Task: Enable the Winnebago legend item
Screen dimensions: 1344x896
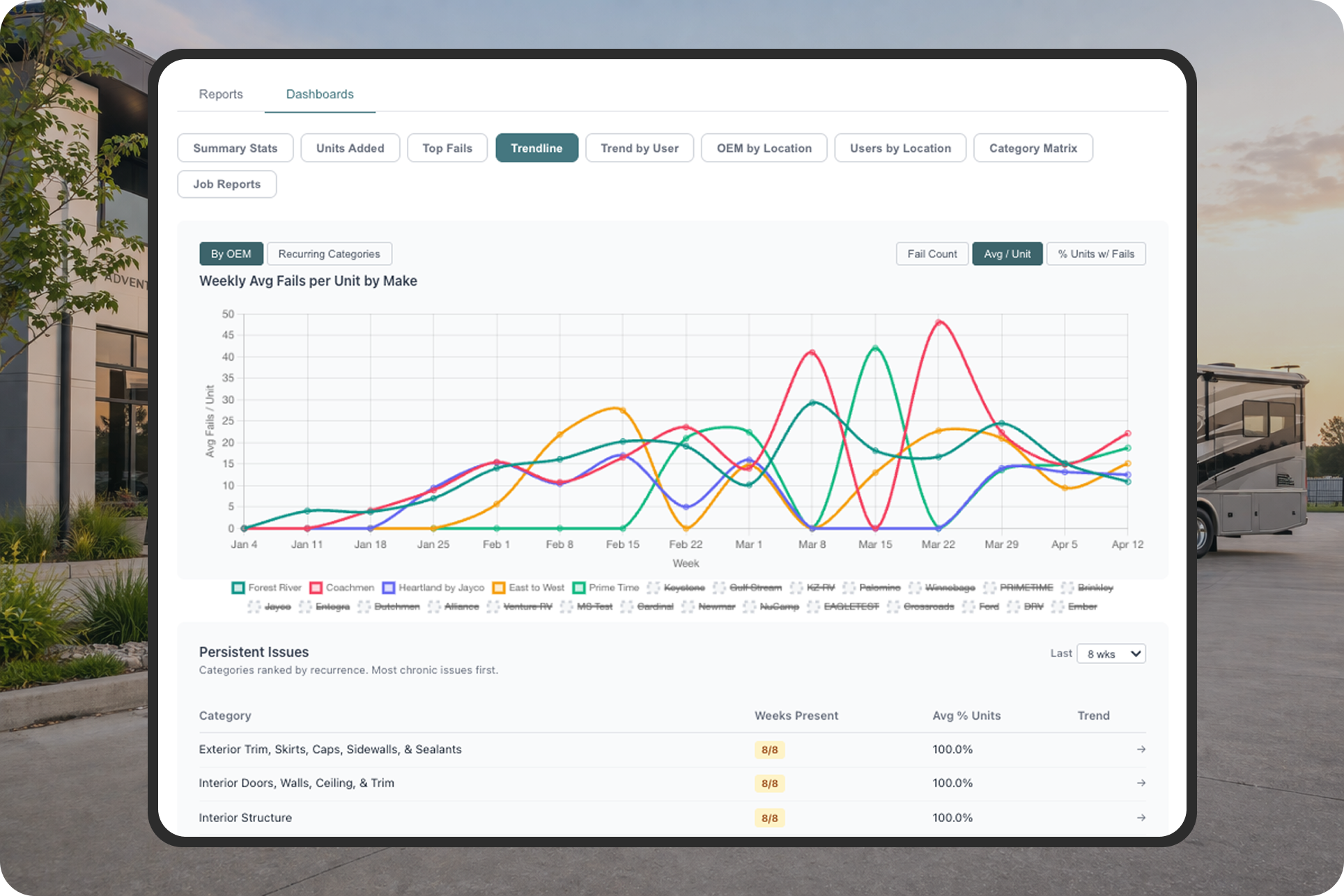Action: pos(943,587)
